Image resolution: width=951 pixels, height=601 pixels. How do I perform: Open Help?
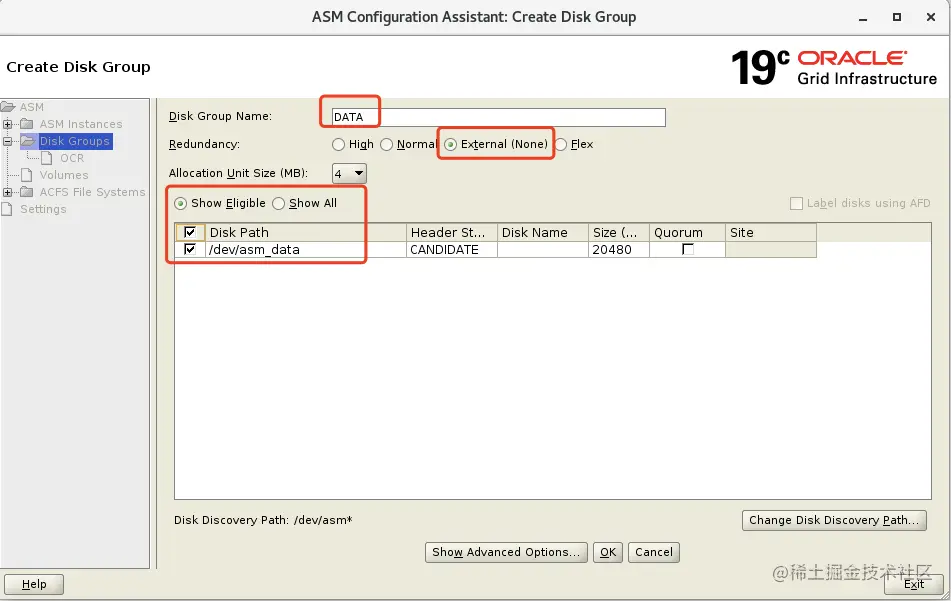(34, 584)
